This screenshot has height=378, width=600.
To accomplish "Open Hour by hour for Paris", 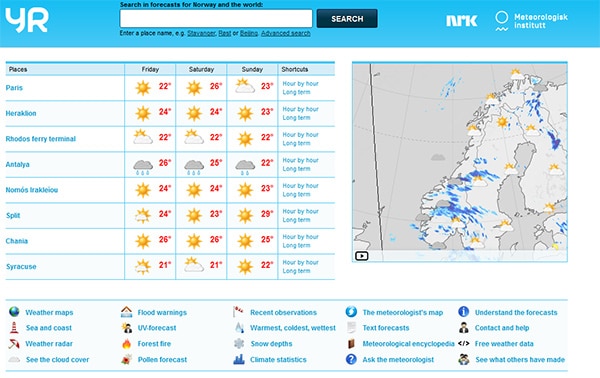I will pos(300,83).
